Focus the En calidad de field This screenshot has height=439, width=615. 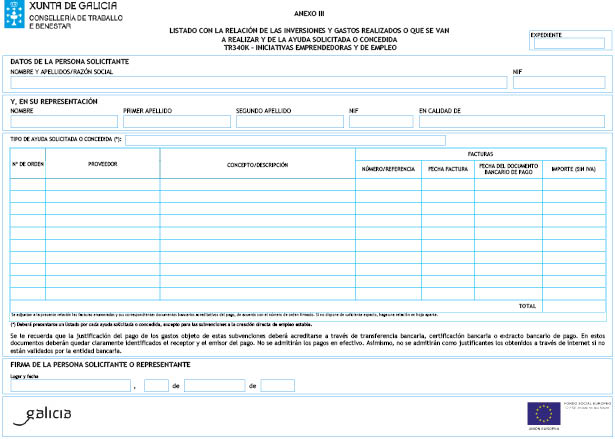click(509, 121)
